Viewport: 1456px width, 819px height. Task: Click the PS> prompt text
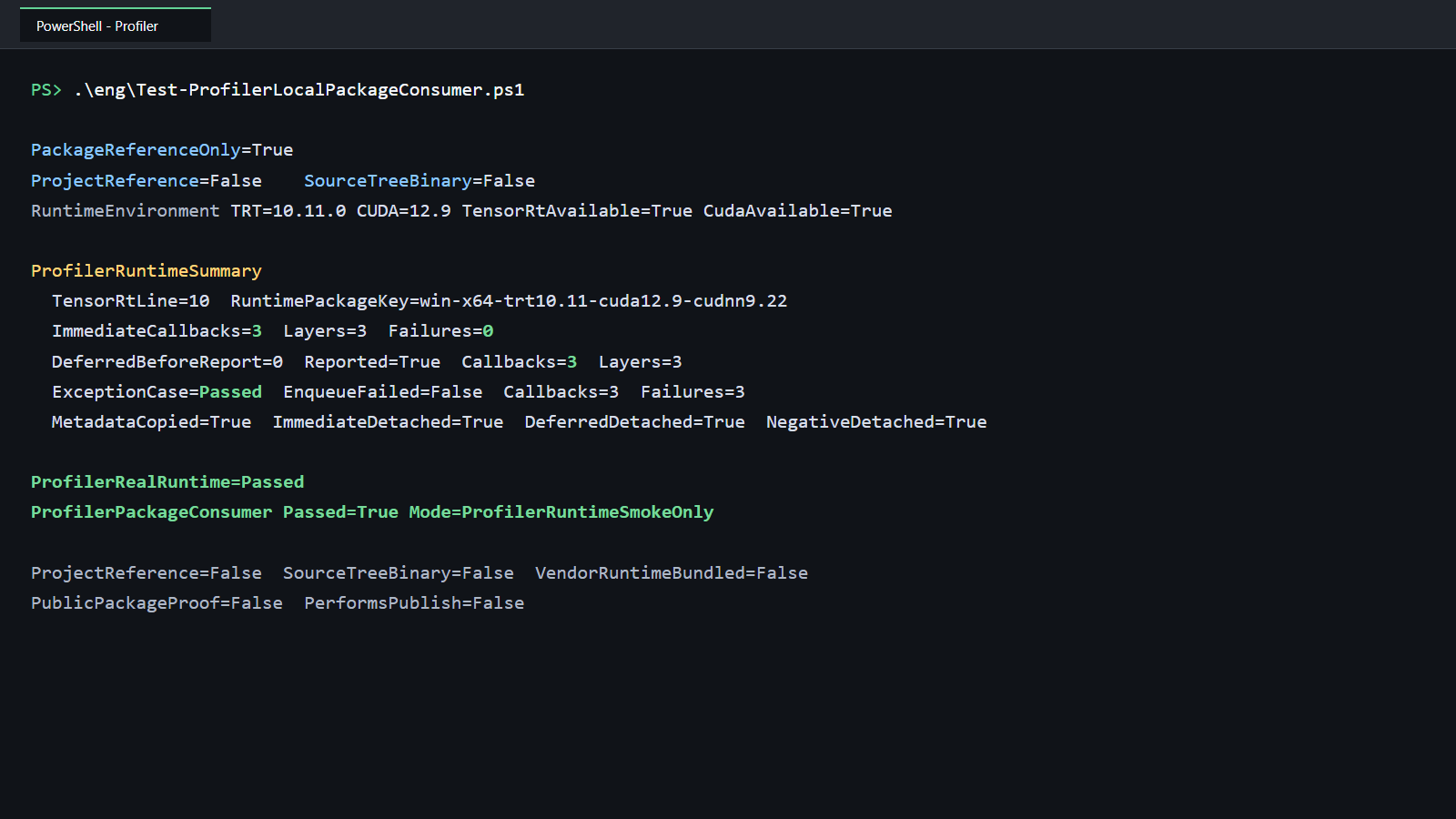point(46,90)
